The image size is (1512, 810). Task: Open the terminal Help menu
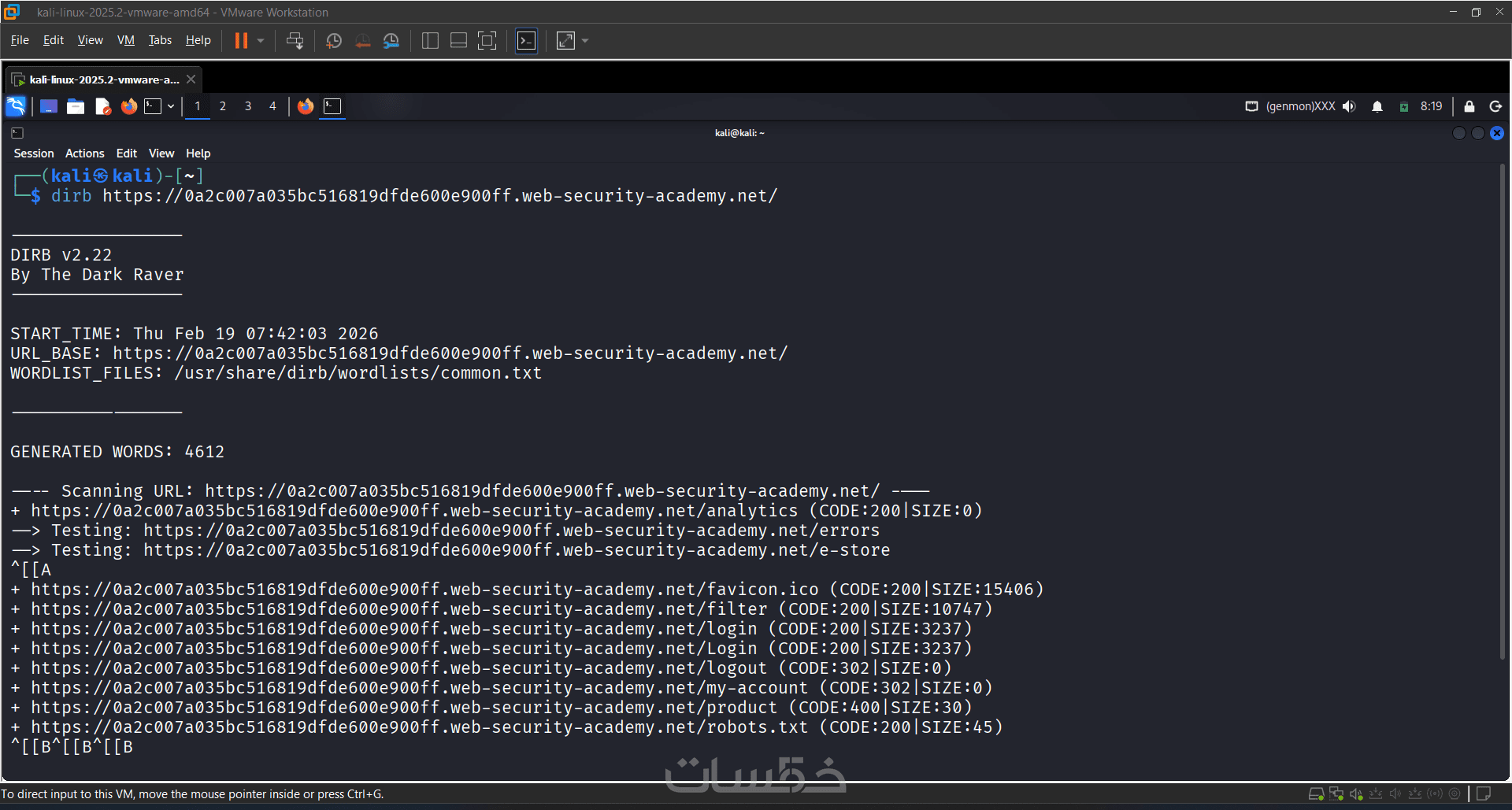coord(198,153)
